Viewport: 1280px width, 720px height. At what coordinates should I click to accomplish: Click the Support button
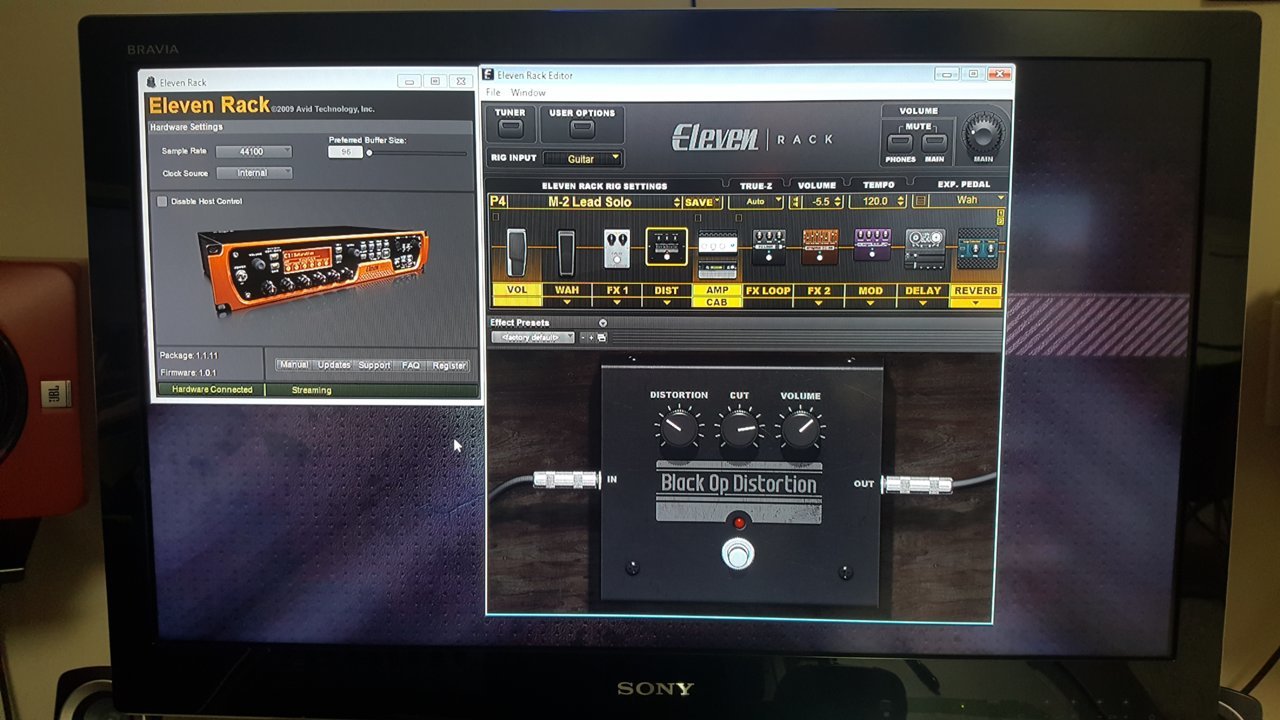point(374,365)
